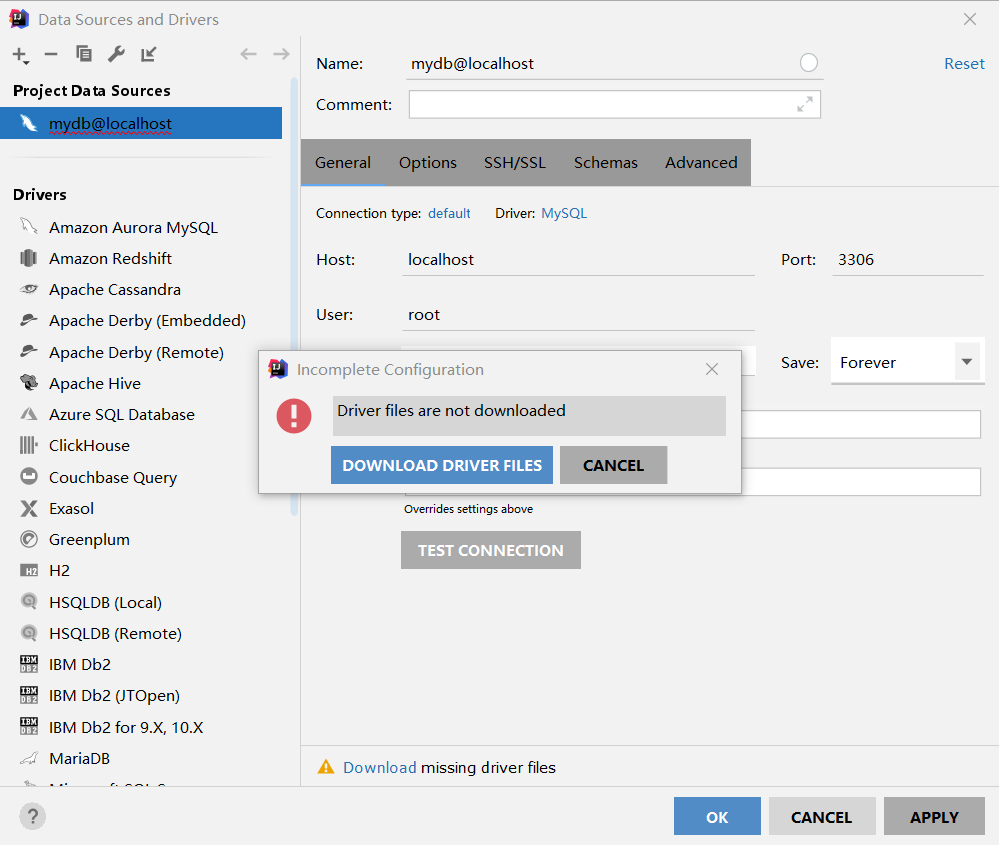Navigate back with left arrow
999x845 pixels.
coord(248,54)
